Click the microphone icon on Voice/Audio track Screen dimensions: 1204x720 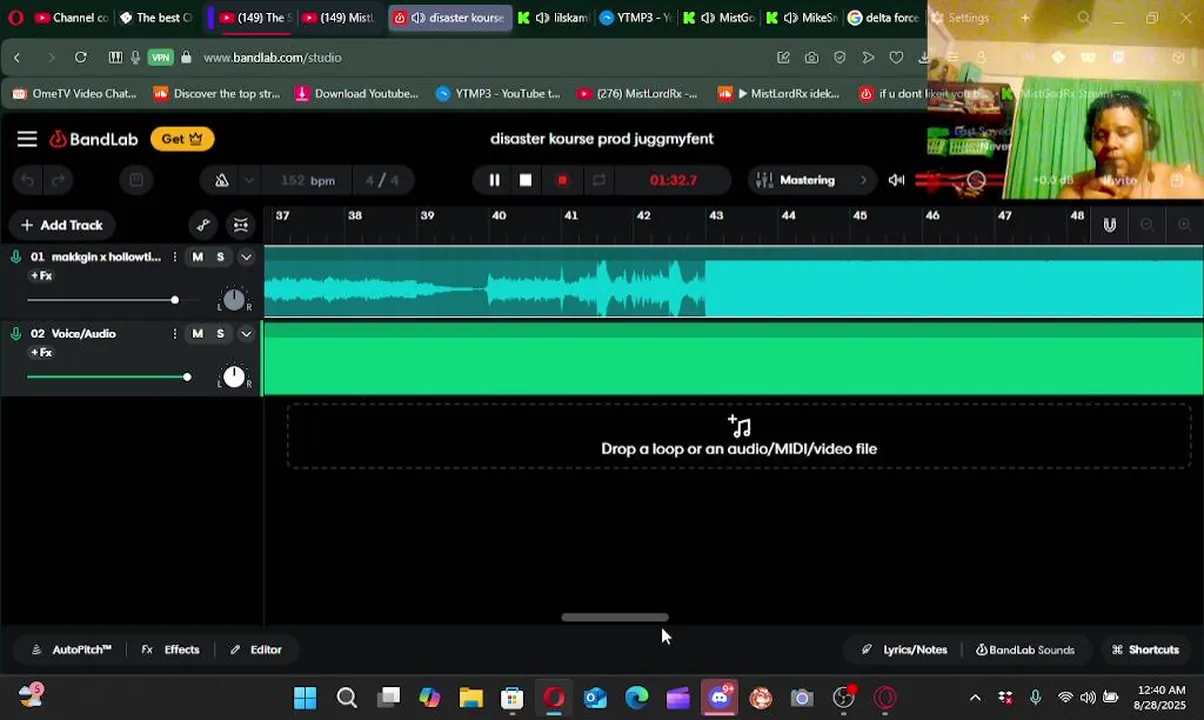(x=16, y=334)
